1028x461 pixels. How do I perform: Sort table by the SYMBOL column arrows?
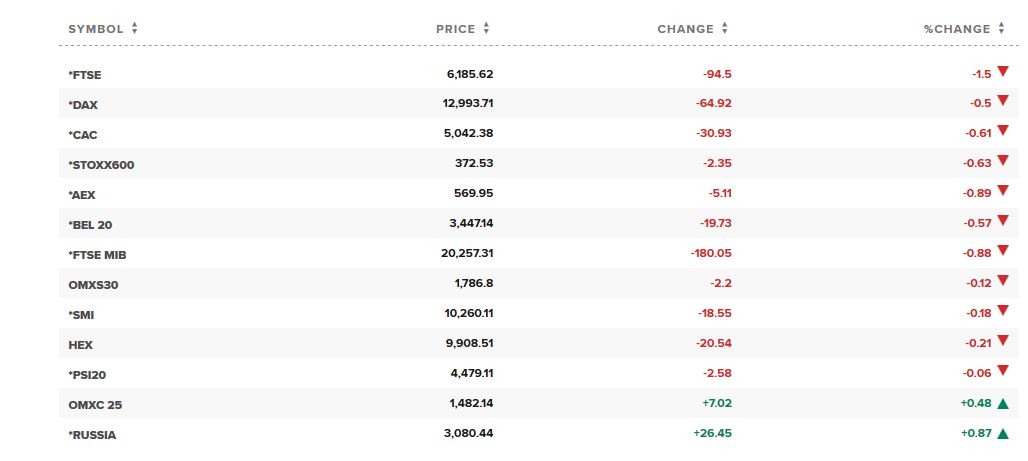click(x=134, y=28)
